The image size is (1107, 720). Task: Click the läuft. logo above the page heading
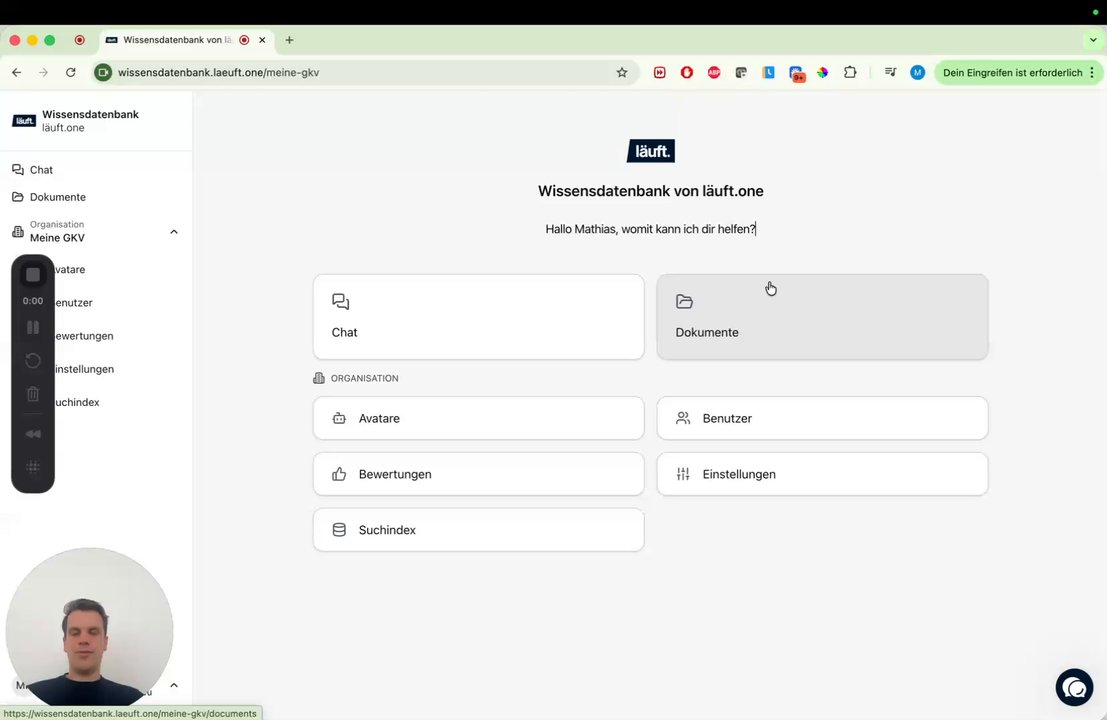(651, 151)
